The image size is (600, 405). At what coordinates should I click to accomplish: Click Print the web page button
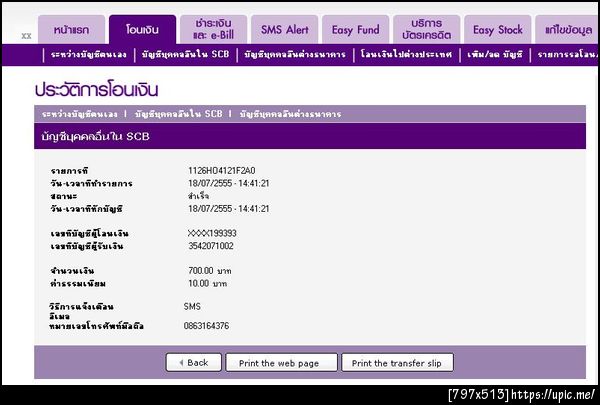[282, 363]
